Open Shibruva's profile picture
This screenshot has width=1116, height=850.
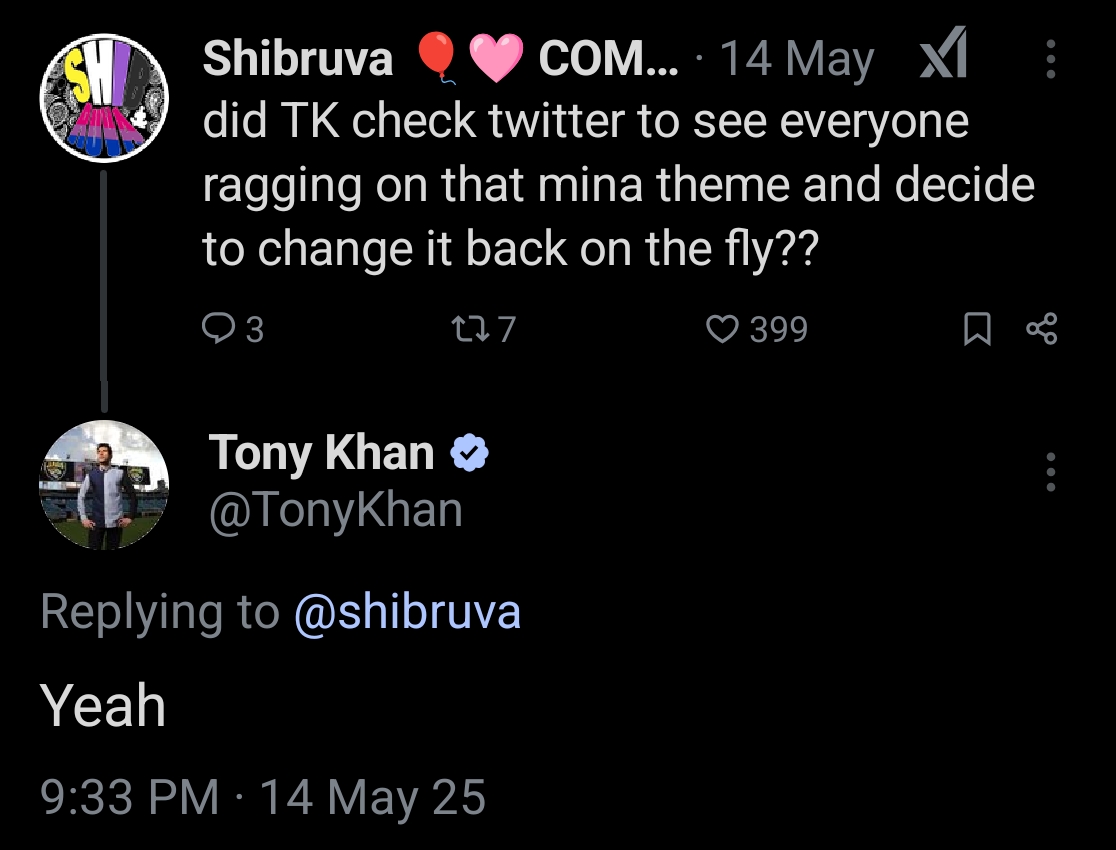tap(104, 97)
